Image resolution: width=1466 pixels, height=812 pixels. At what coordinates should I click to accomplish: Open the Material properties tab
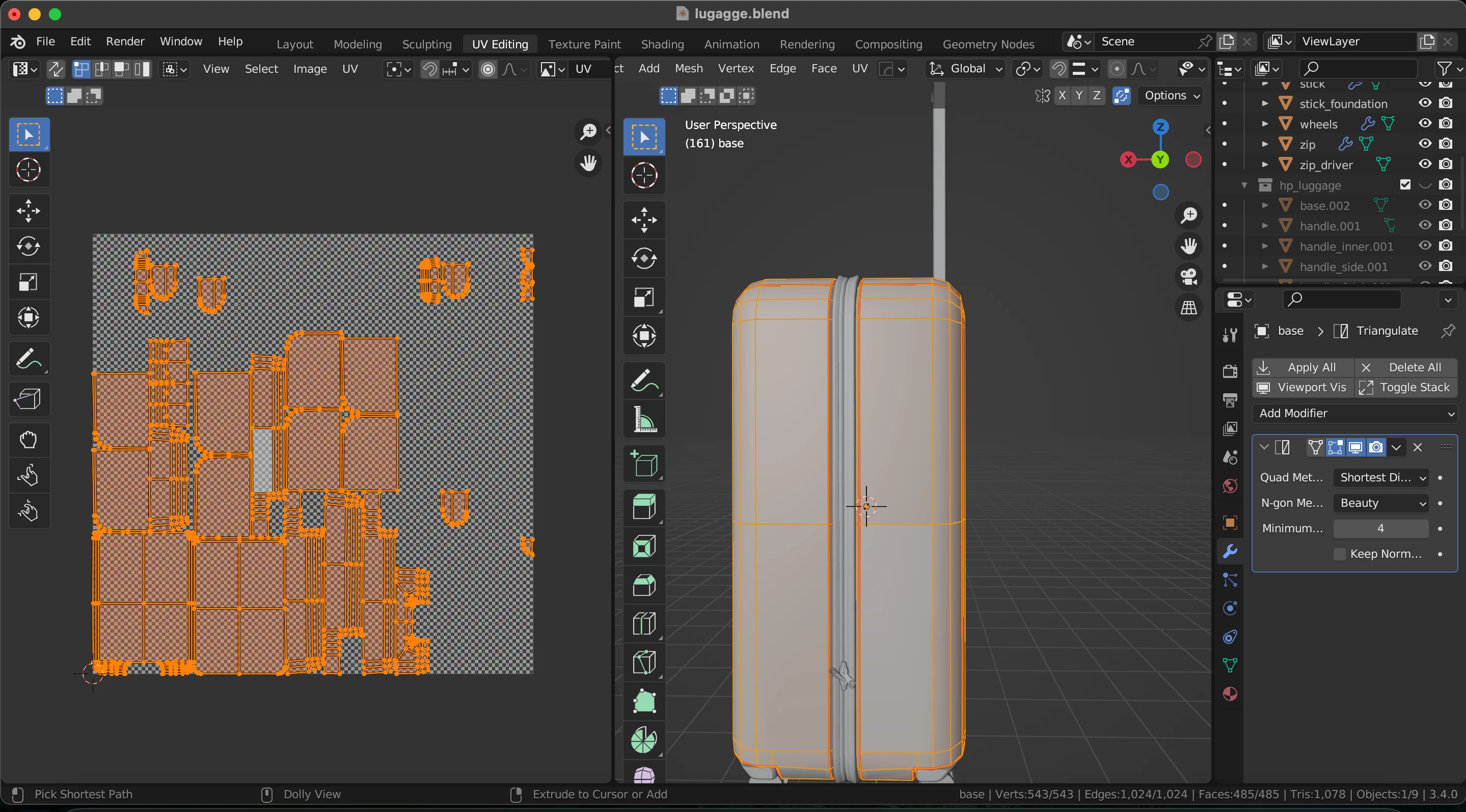[x=1230, y=694]
